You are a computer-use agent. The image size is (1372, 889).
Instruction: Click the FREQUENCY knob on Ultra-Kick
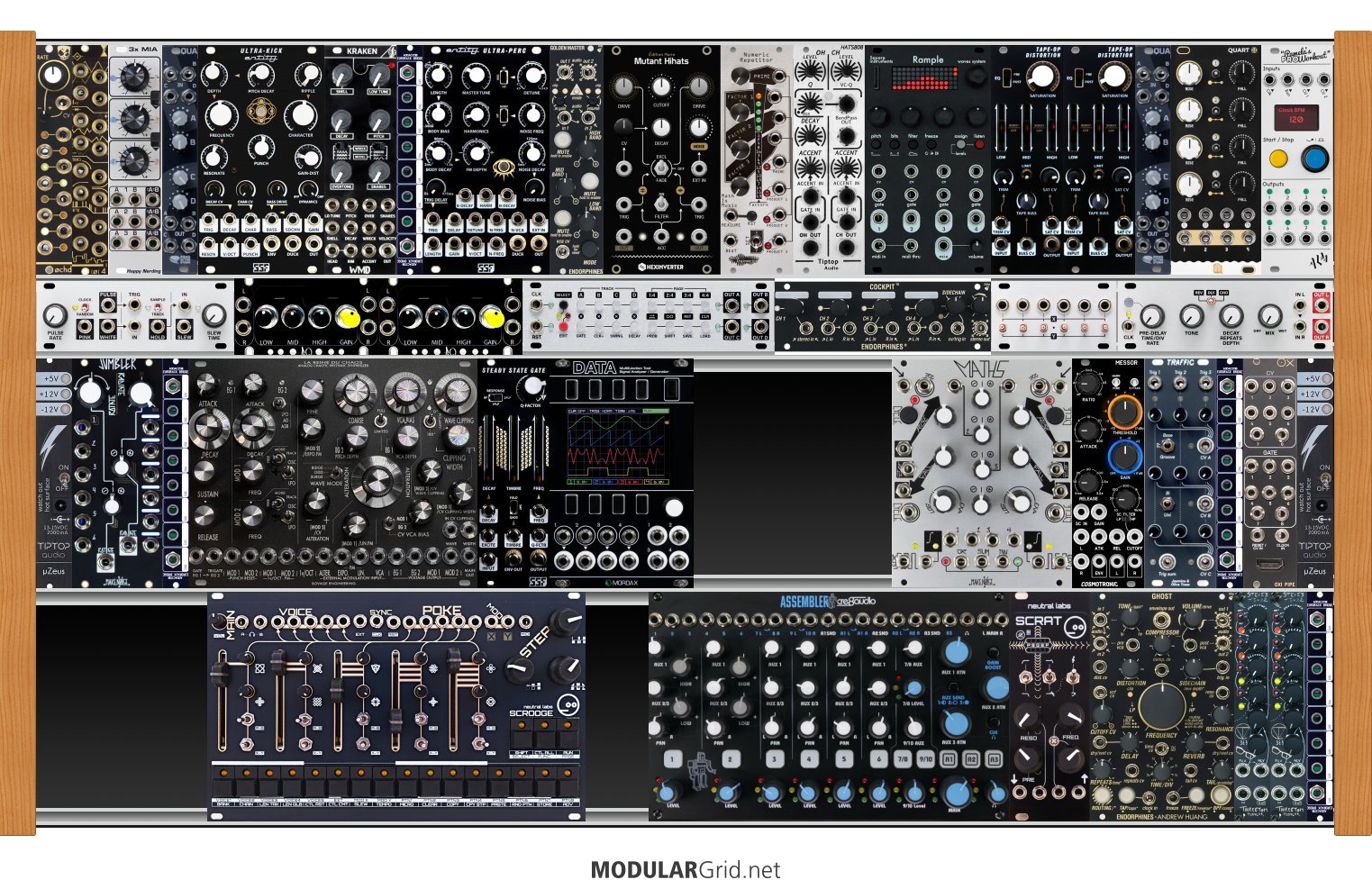click(x=221, y=115)
